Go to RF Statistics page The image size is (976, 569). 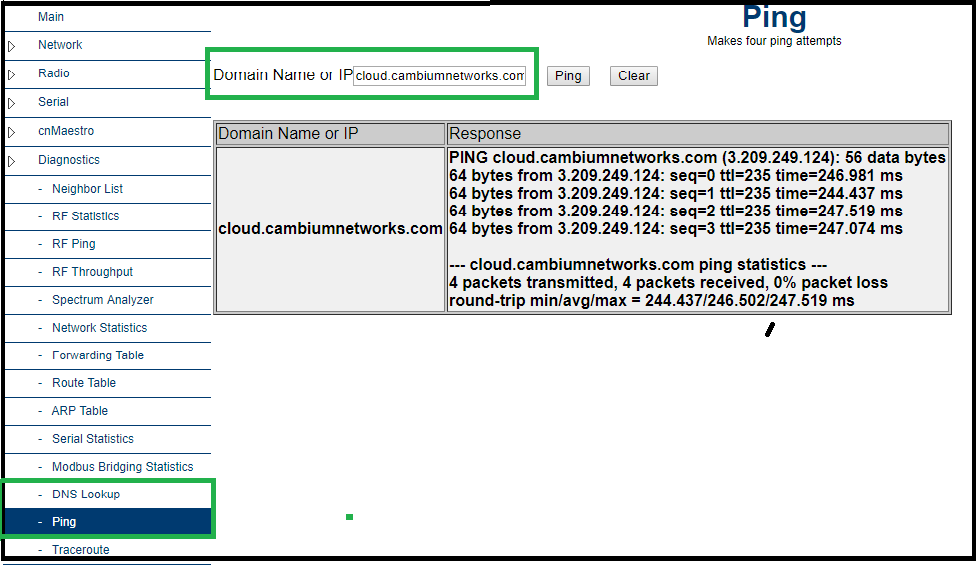click(x=85, y=216)
